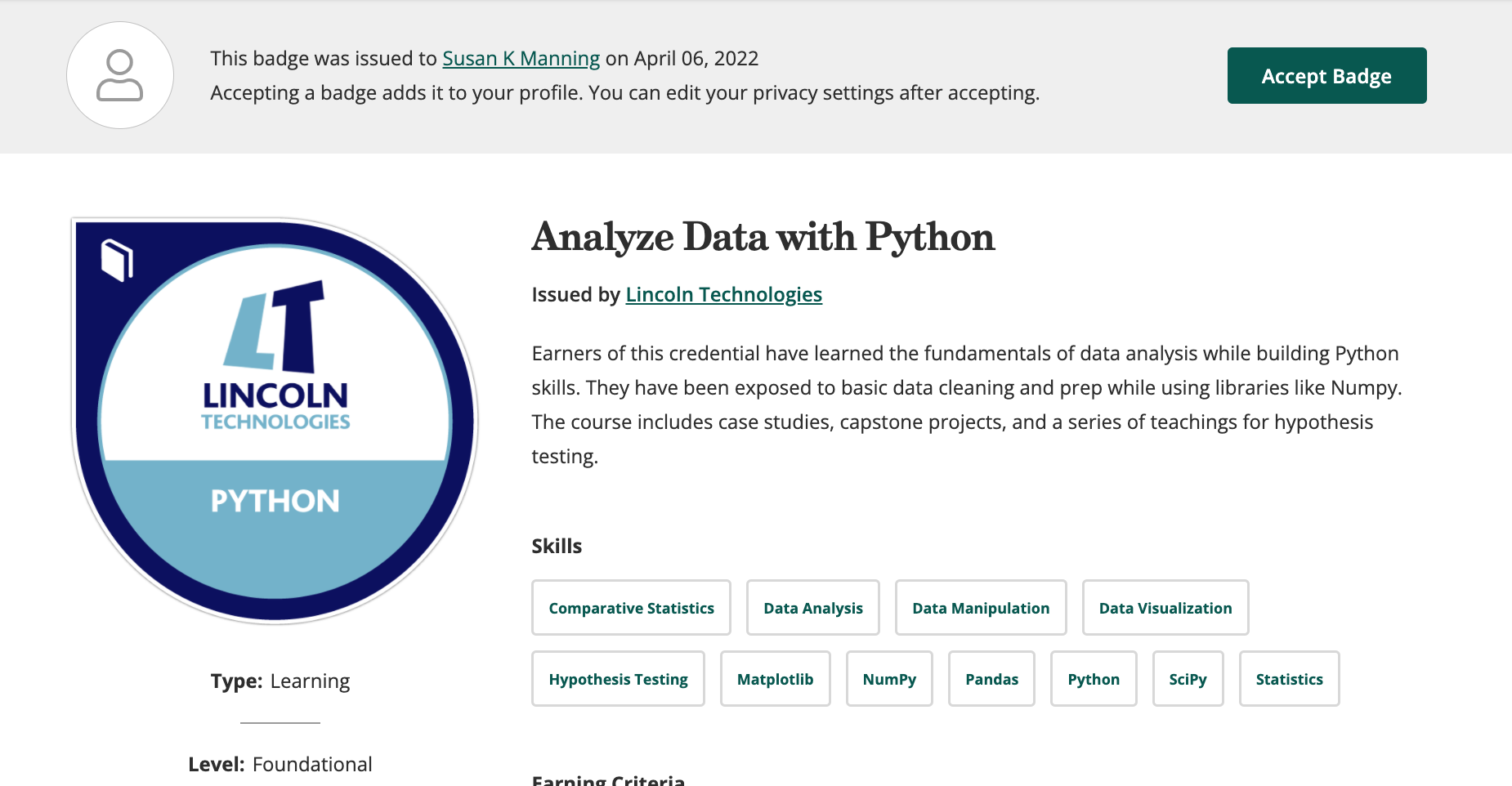This screenshot has width=1512, height=786.
Task: Open the Statistics skill tag
Action: coord(1289,679)
